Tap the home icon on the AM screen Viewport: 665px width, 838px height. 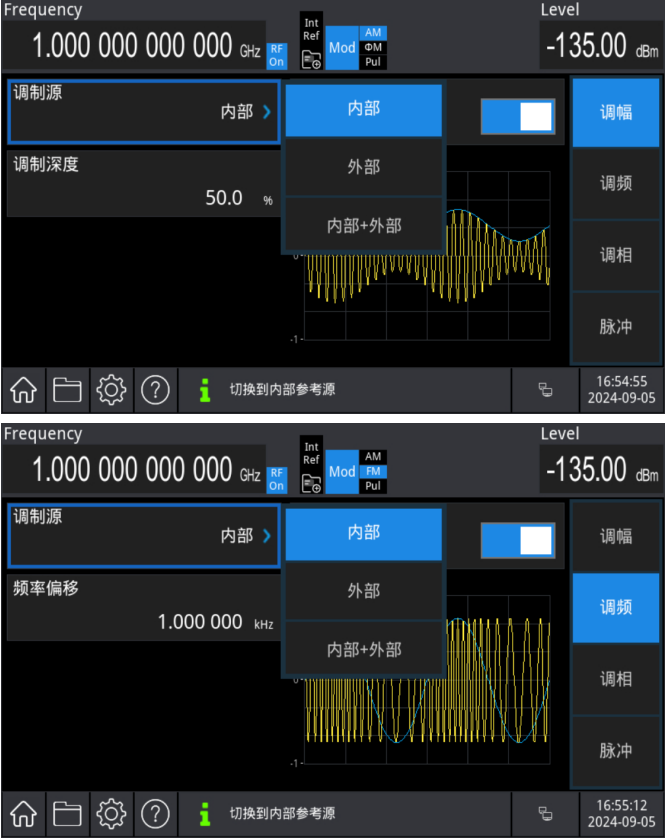tap(24, 390)
